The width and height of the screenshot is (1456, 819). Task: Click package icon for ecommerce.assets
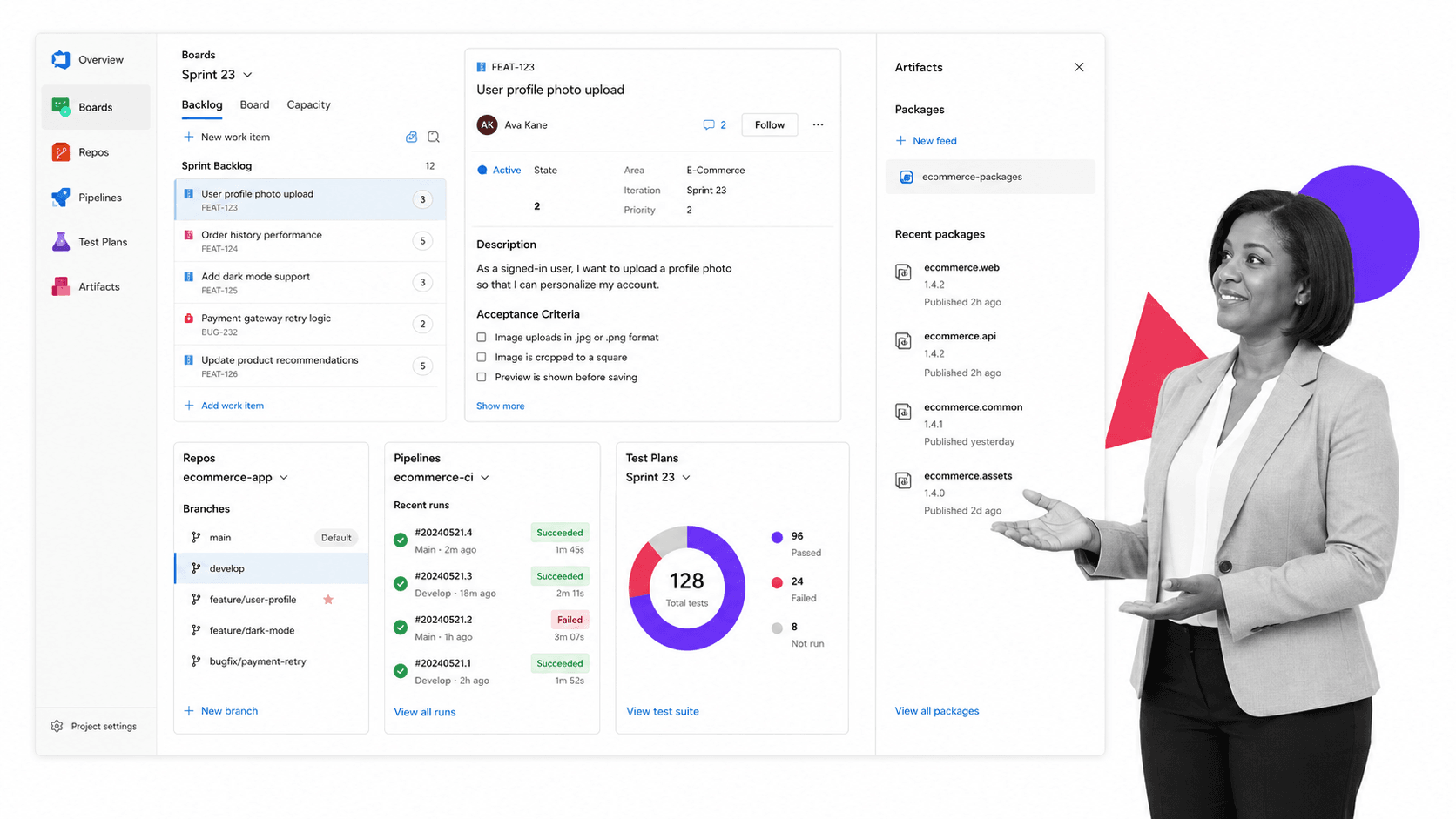(x=904, y=480)
